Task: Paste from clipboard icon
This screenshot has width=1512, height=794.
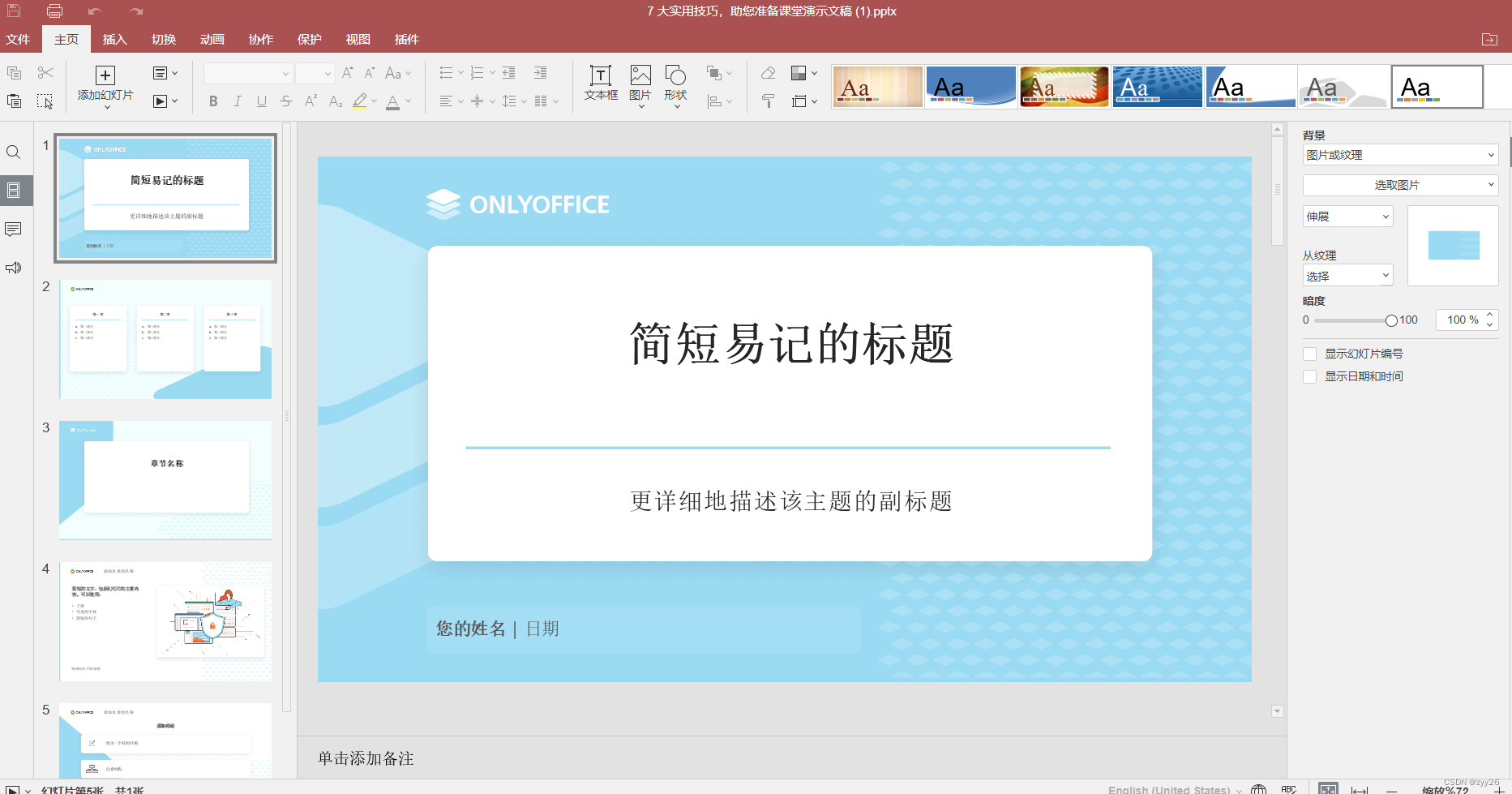Action: point(14,101)
